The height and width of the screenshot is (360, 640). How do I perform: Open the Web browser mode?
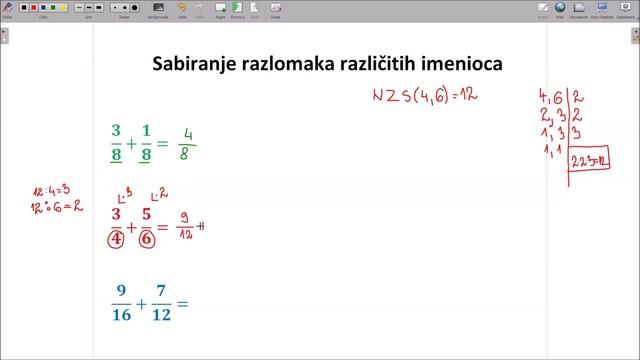(560, 10)
